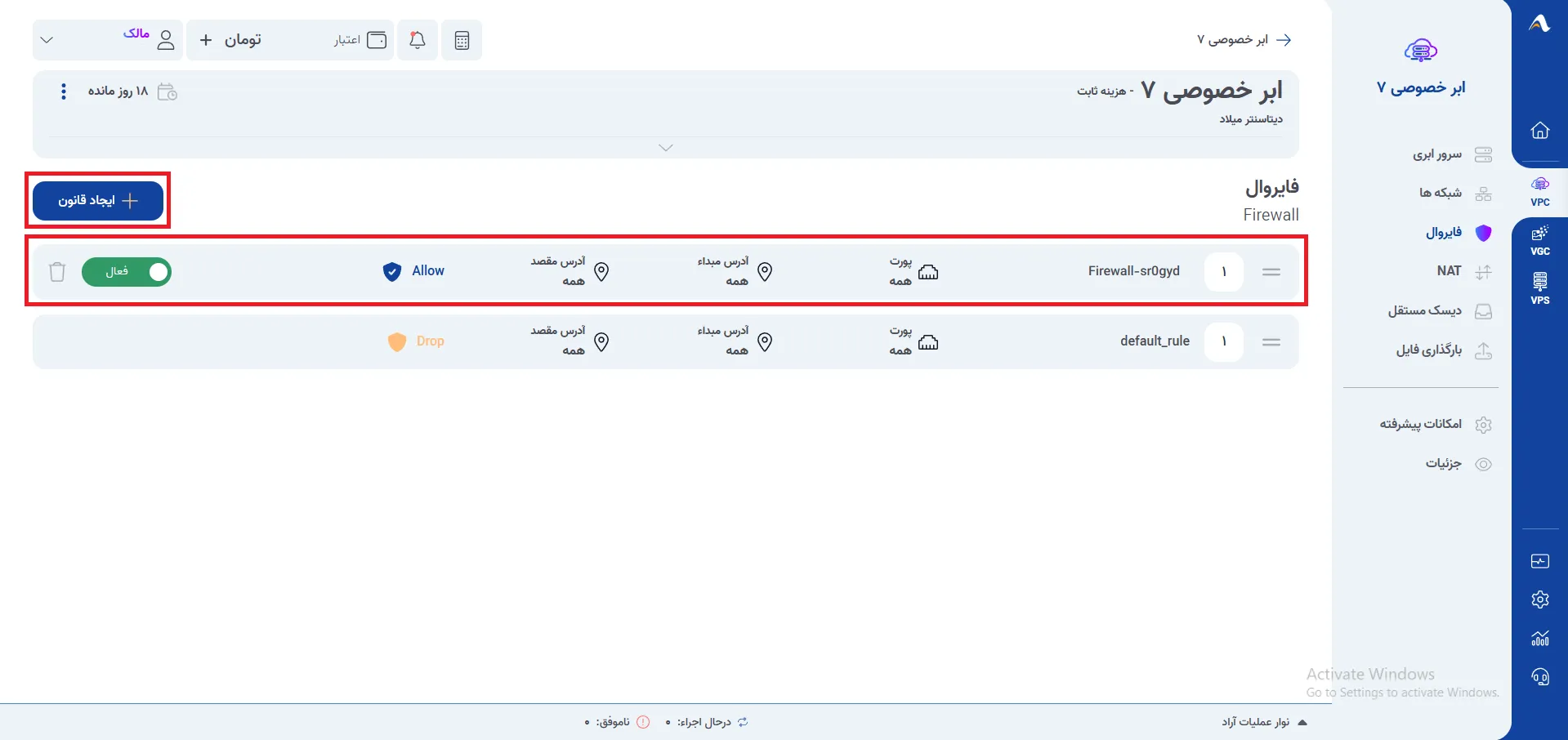Screen dimensions: 1568x740
Task: Select the VPS icon in the sidebar
Action: coord(1540,289)
